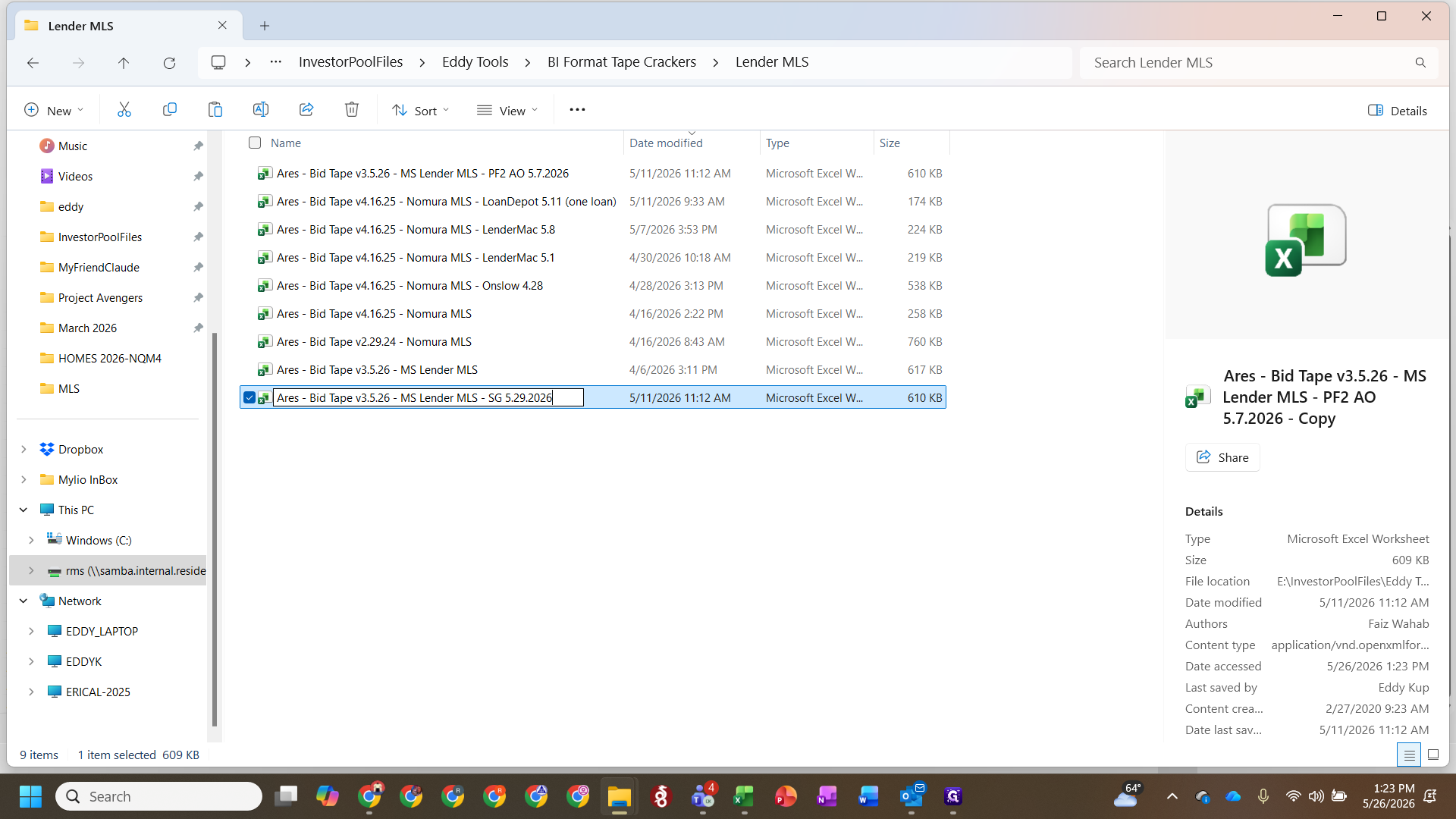Uncheck the selected SG 5.29.2026 file checkbox

[249, 397]
